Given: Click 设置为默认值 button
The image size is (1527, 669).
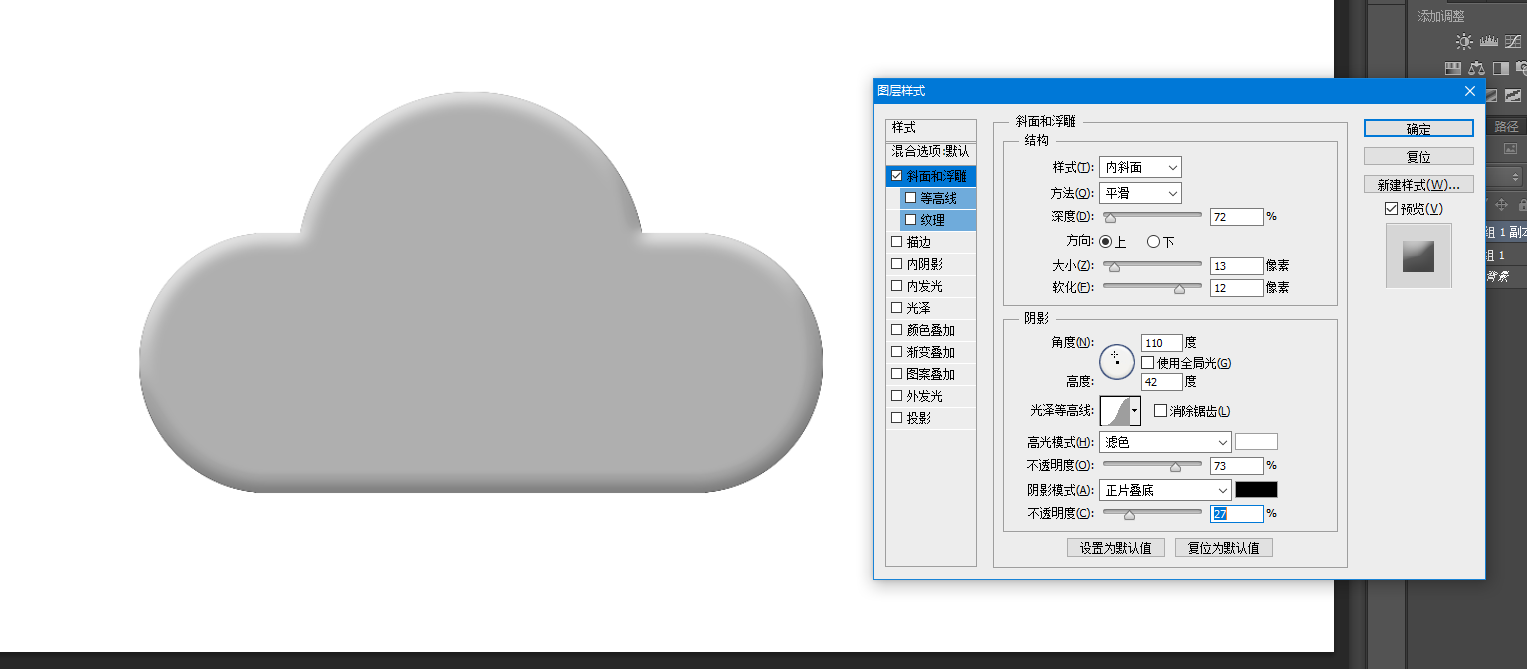Looking at the screenshot, I should (x=1116, y=548).
